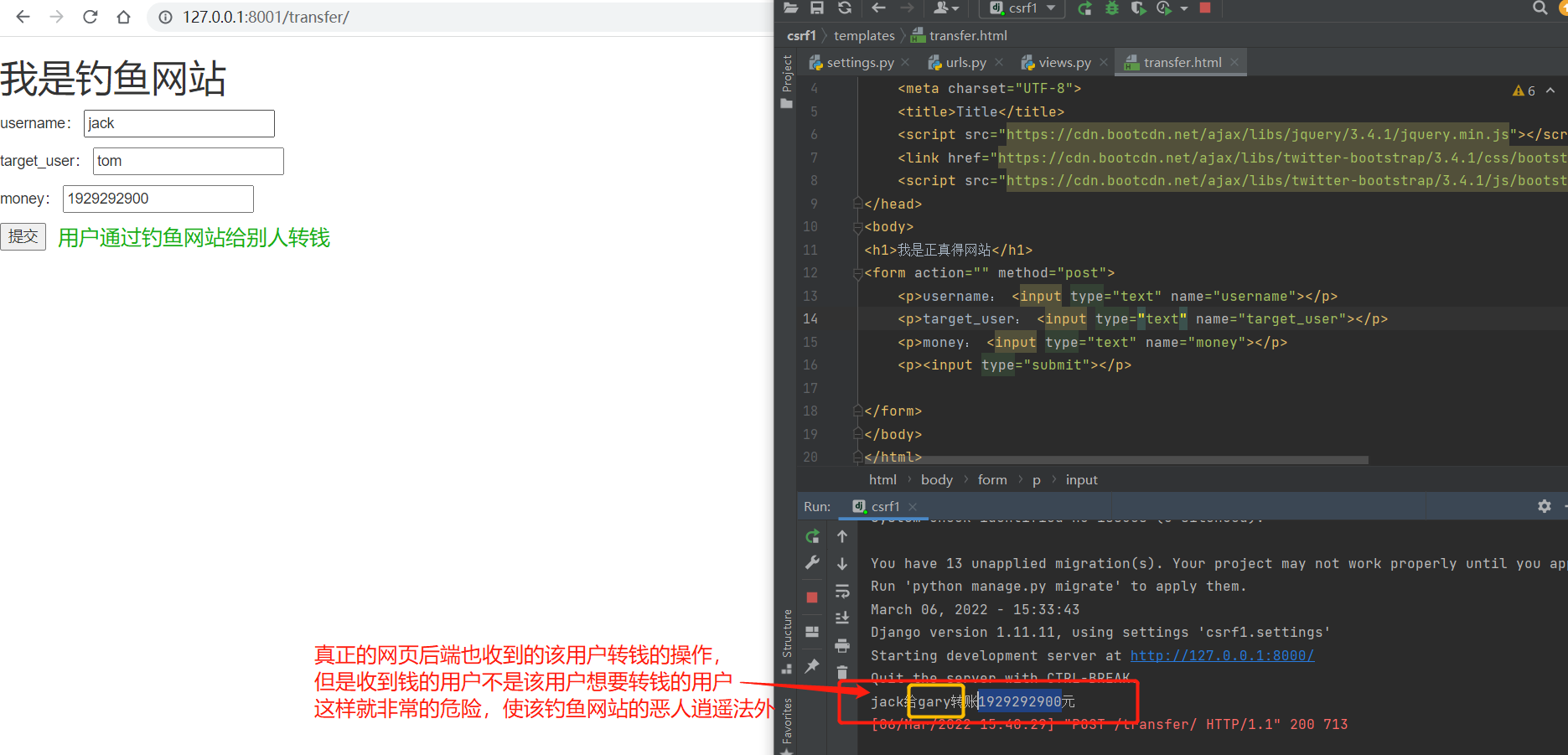This screenshot has height=755, width=1568.
Task: Rerun csrf1 from the Run panel
Action: (x=812, y=536)
